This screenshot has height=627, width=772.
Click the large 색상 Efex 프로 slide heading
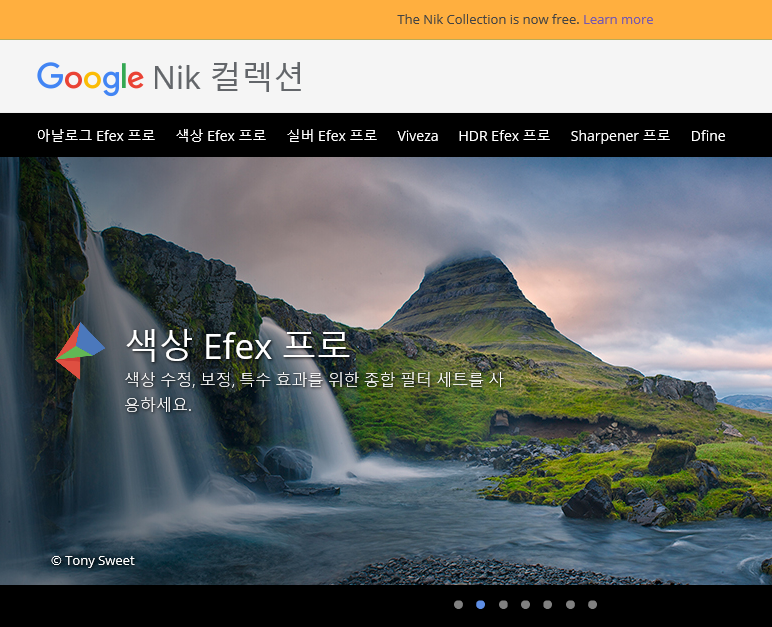pos(238,345)
